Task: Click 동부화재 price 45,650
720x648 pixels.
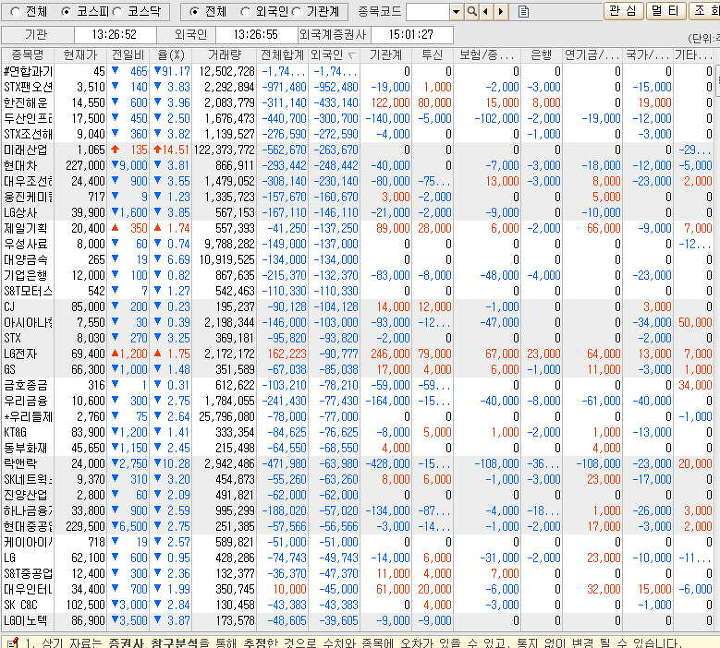Action: tap(88, 448)
